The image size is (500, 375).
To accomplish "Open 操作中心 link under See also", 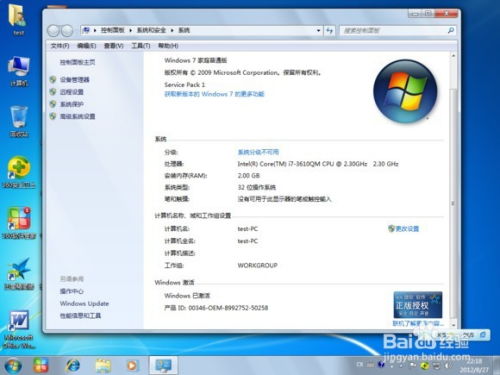I will pyautogui.click(x=72, y=291).
